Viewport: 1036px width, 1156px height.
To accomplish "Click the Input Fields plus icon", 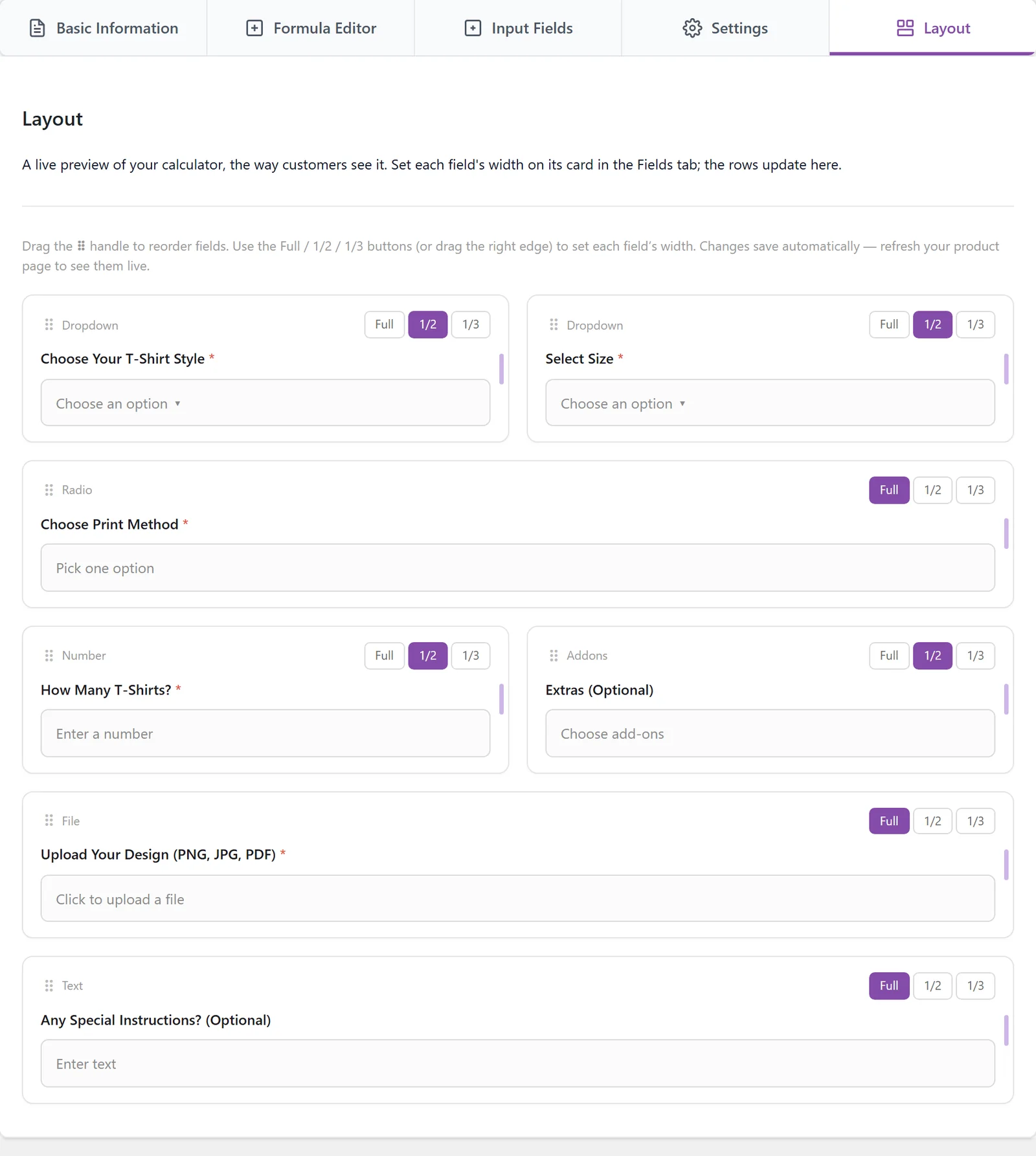I will pyautogui.click(x=473, y=28).
